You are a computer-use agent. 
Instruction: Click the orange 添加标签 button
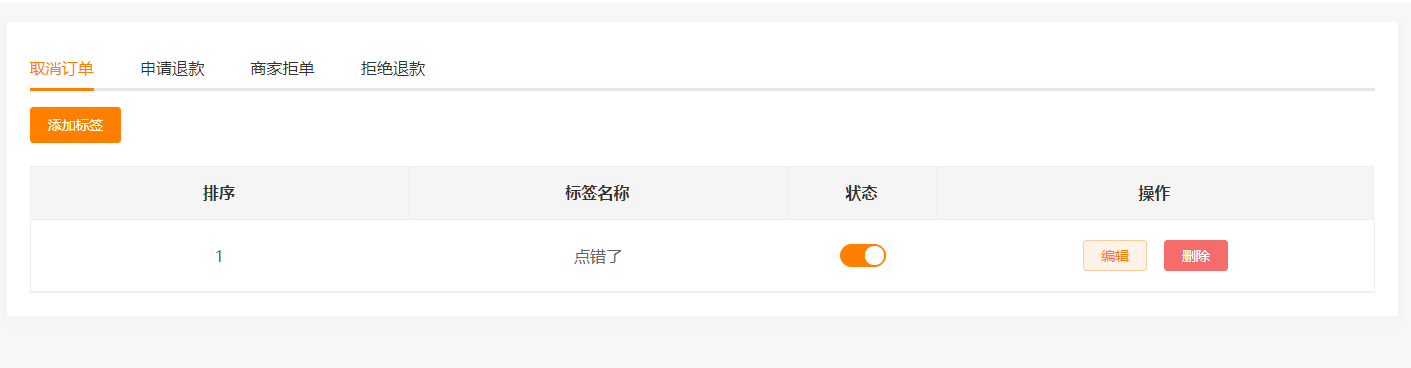(x=75, y=125)
